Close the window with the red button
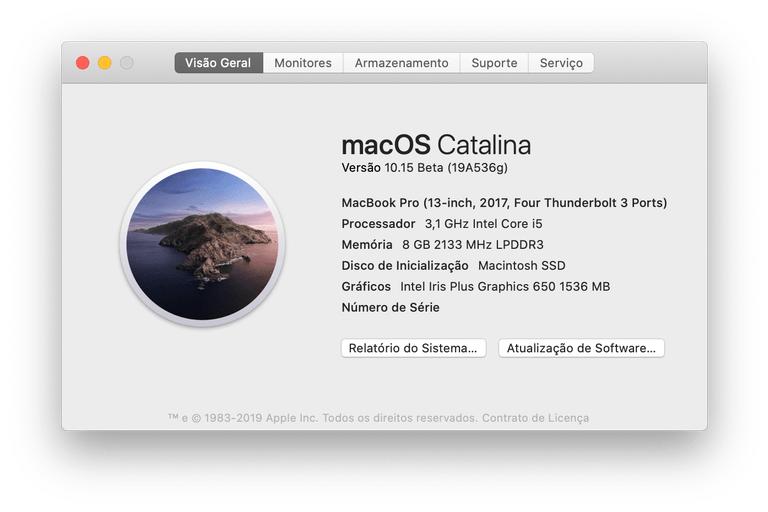The height and width of the screenshot is (512, 768). (83, 63)
